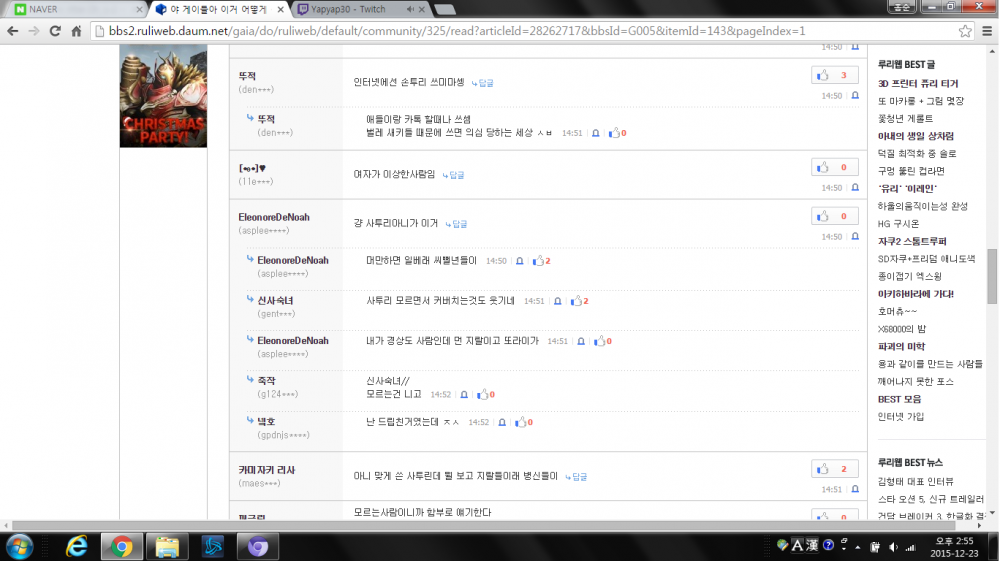The width and height of the screenshot is (1000, 561).
Task: Like 카미자키 리사's comment showing 2 likes
Action: 823,469
